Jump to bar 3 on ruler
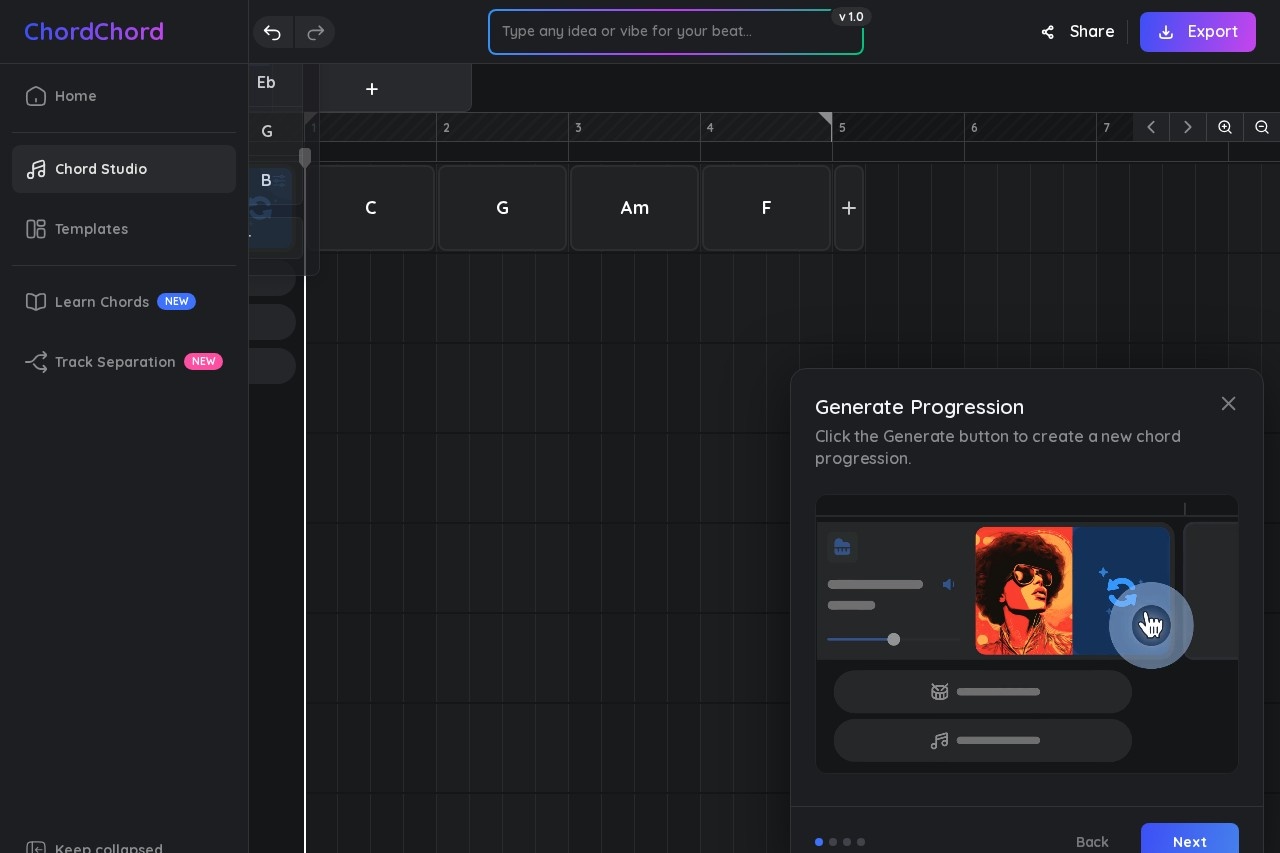The image size is (1280, 853). (578, 127)
